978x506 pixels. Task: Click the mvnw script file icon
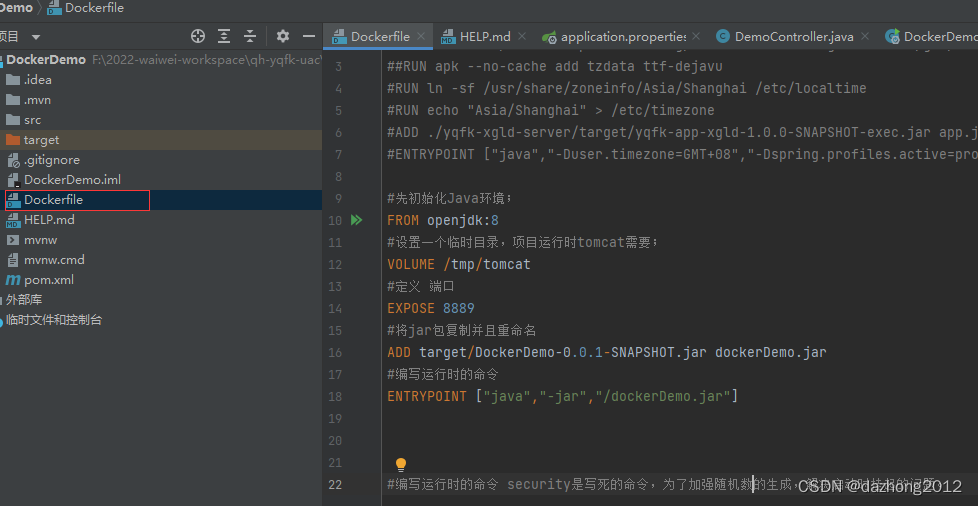click(13, 240)
